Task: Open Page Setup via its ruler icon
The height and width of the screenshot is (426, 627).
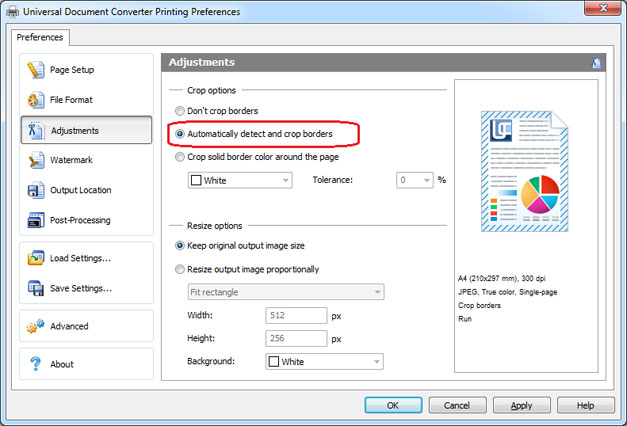Action: 36,70
